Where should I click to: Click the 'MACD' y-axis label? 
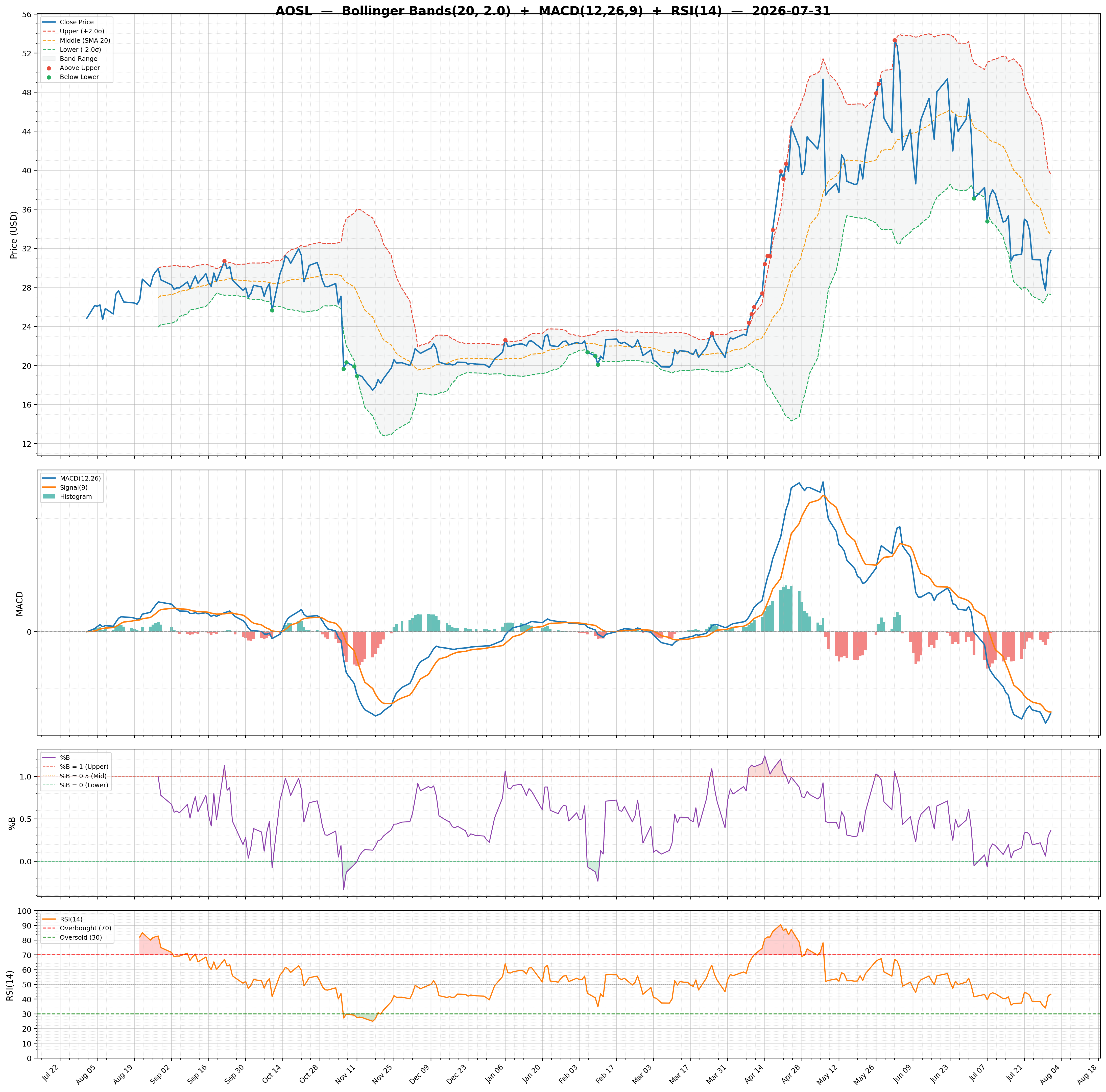[x=19, y=604]
